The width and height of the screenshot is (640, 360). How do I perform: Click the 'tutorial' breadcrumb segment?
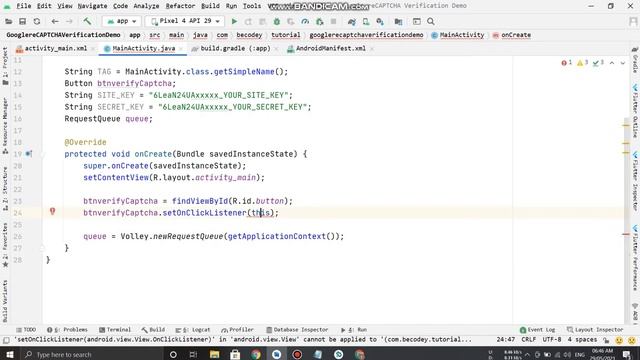(x=286, y=35)
